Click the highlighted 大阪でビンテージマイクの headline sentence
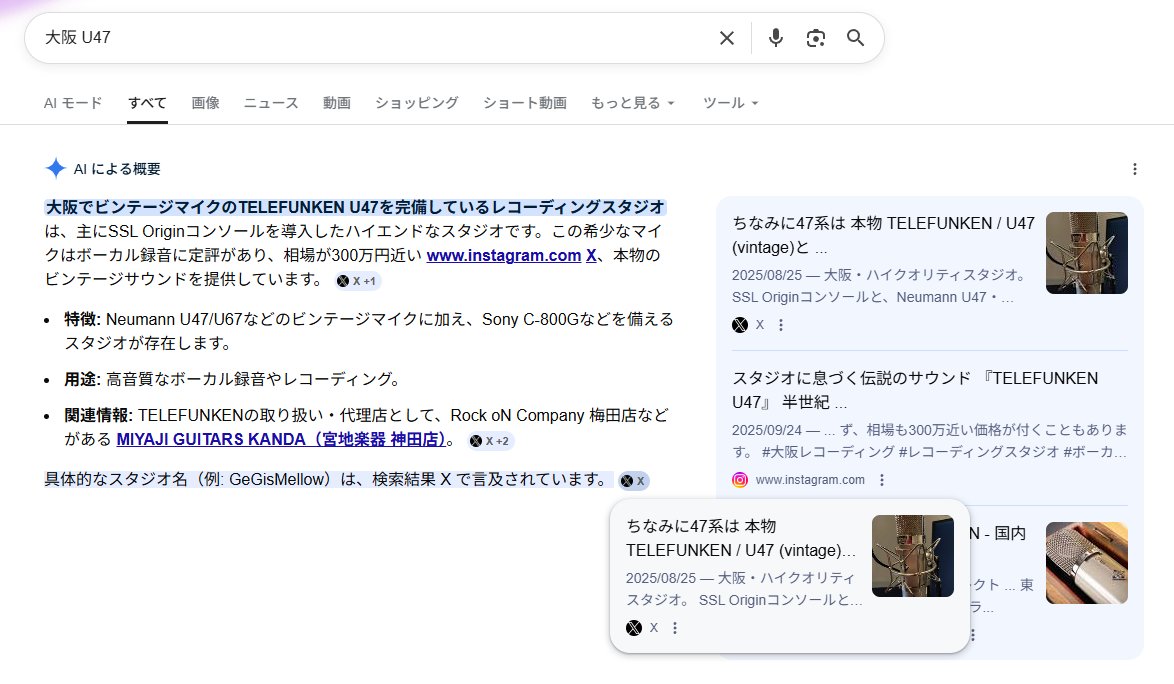 click(x=356, y=207)
